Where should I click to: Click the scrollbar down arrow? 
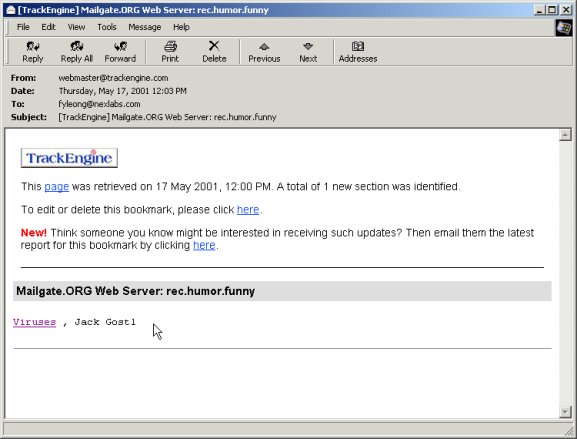click(x=565, y=412)
